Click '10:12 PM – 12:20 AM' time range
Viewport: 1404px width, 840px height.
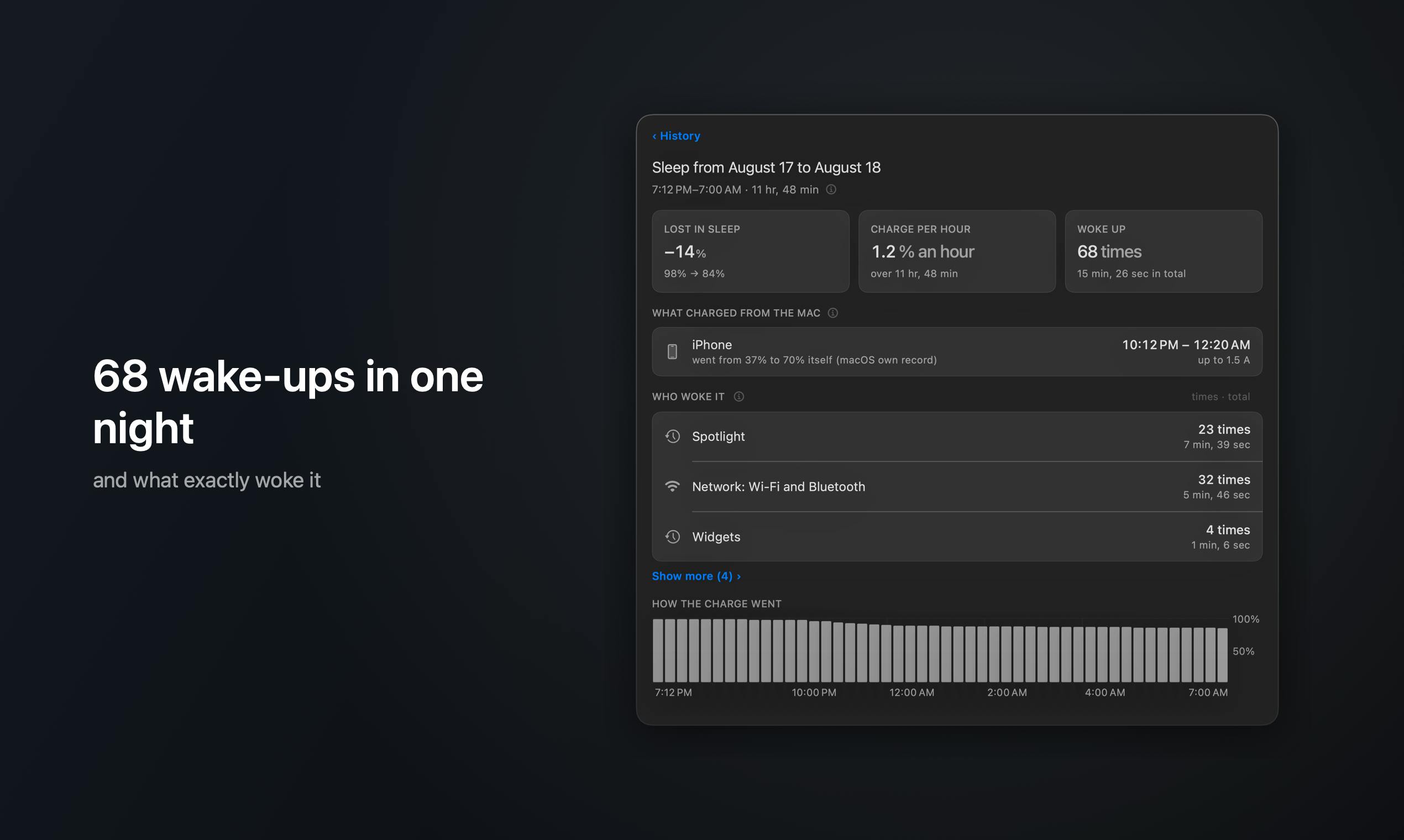(x=1186, y=345)
